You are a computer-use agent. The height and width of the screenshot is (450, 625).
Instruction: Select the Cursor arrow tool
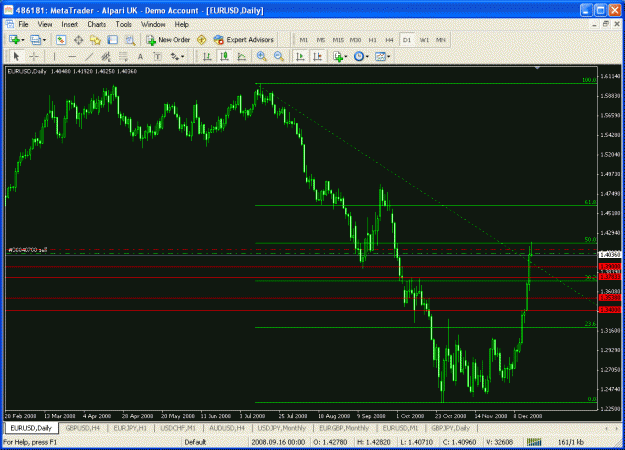tap(16, 57)
